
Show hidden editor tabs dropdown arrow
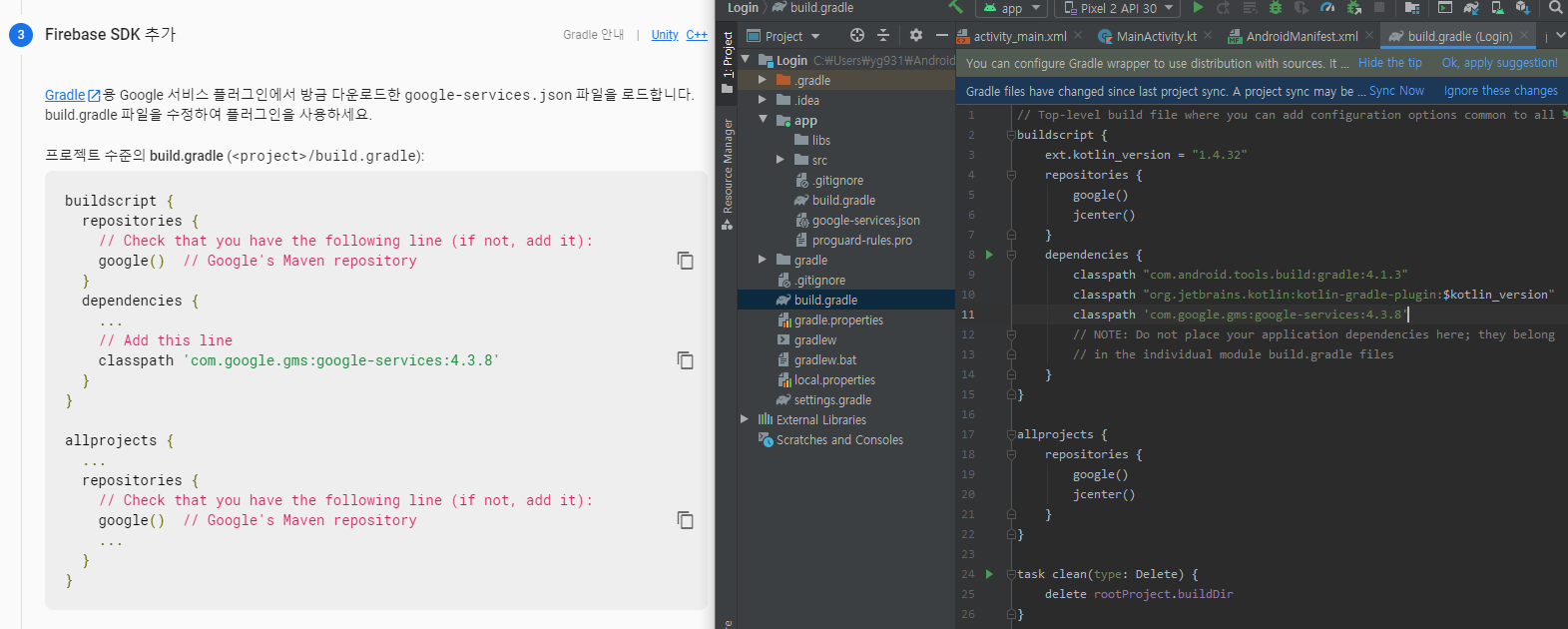(1560, 36)
